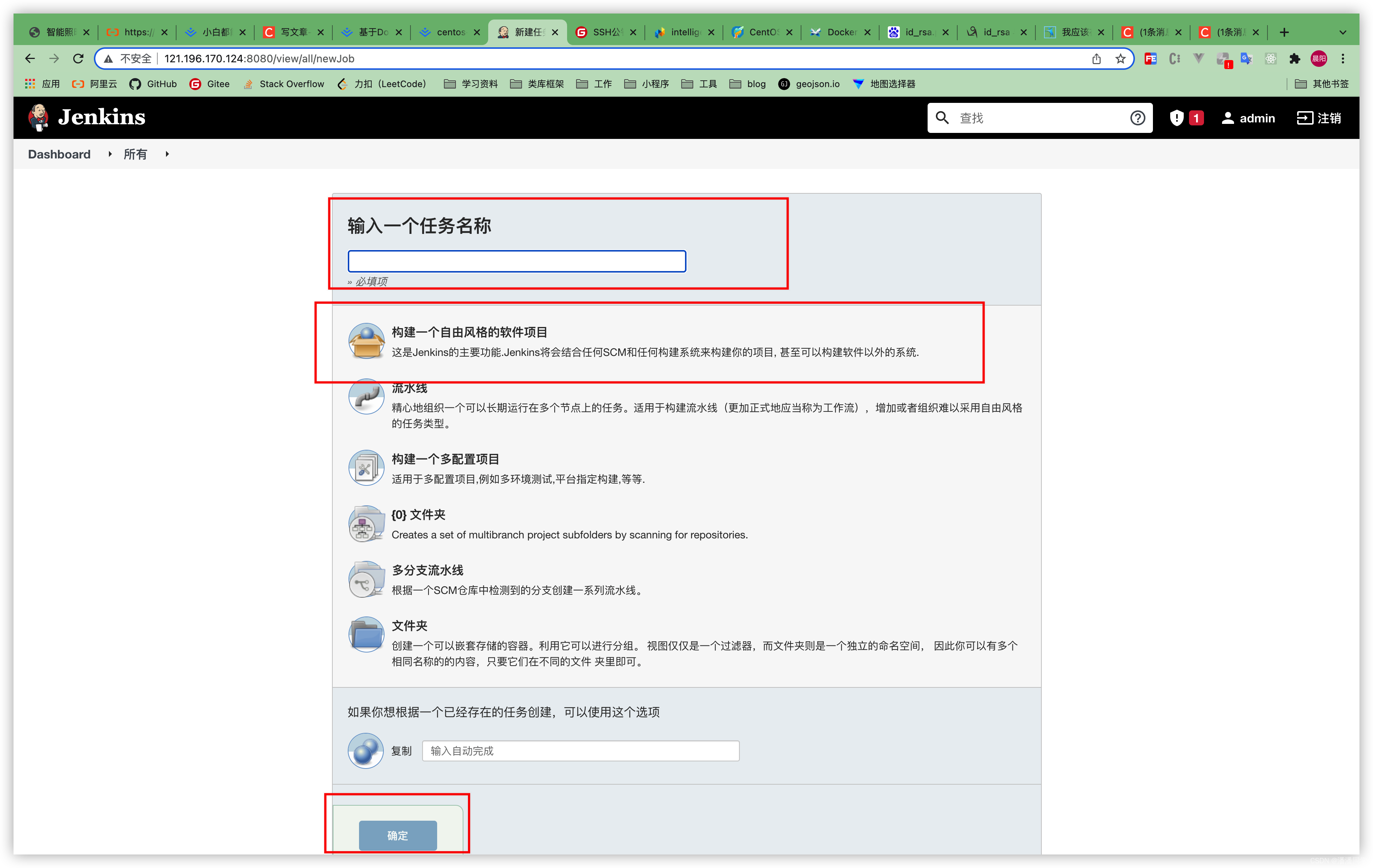The height and width of the screenshot is (868, 1373).
Task: Click the Jenkins logo in header
Action: 87,118
